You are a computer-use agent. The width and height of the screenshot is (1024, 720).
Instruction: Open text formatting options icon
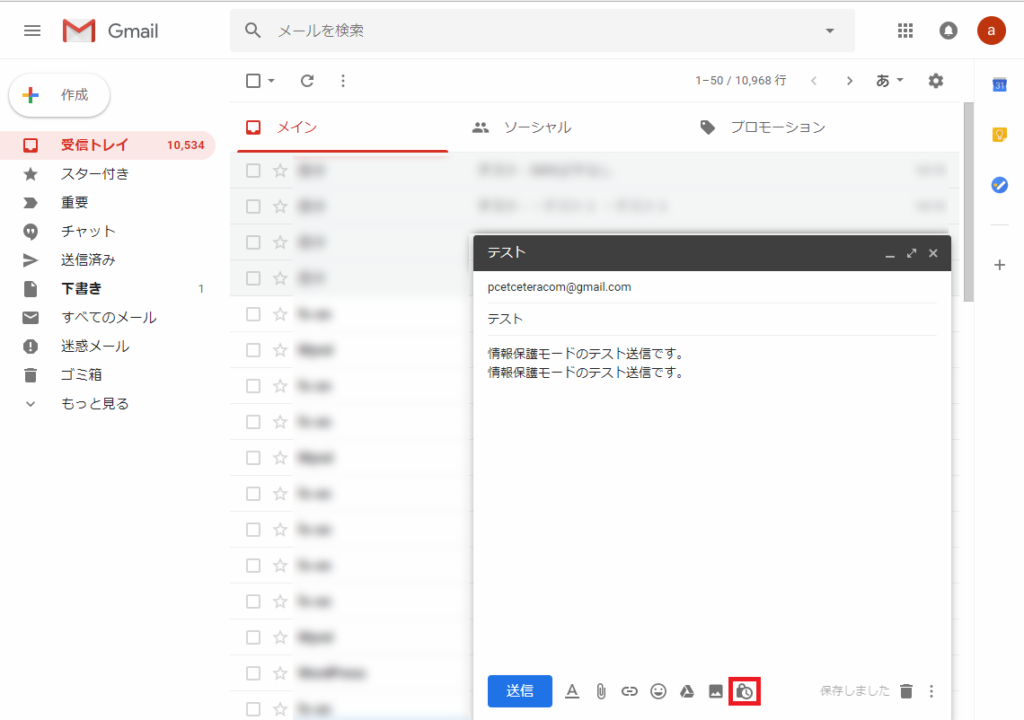[572, 691]
